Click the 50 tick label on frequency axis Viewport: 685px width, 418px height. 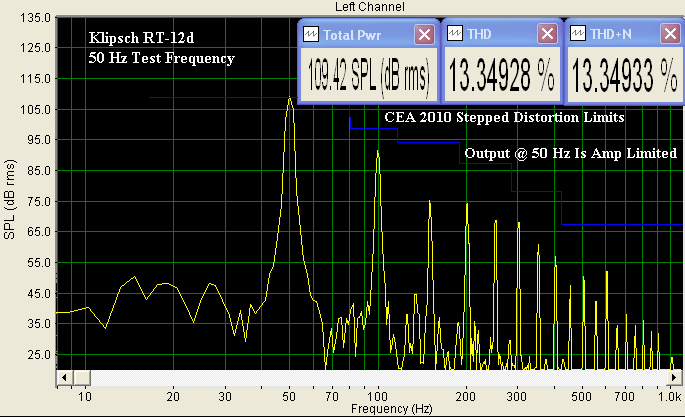(289, 397)
